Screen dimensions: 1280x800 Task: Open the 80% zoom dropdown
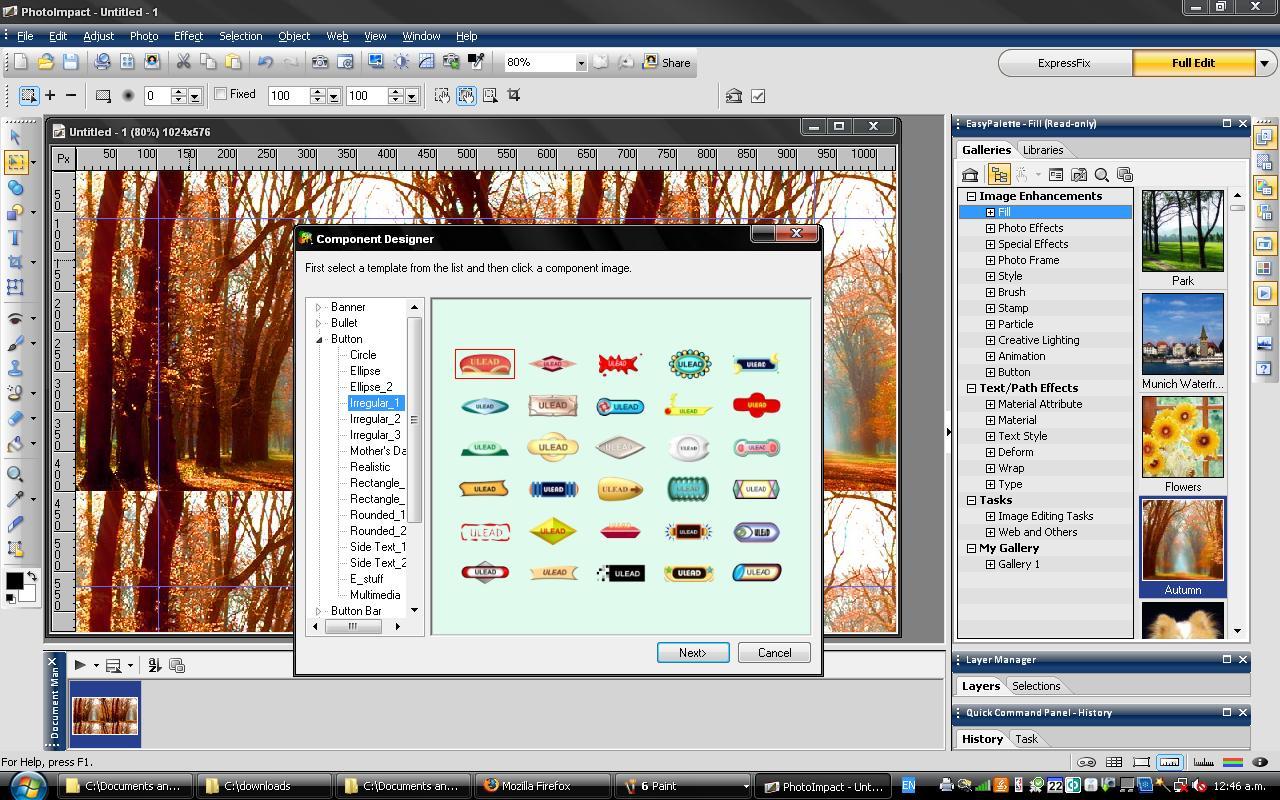580,63
